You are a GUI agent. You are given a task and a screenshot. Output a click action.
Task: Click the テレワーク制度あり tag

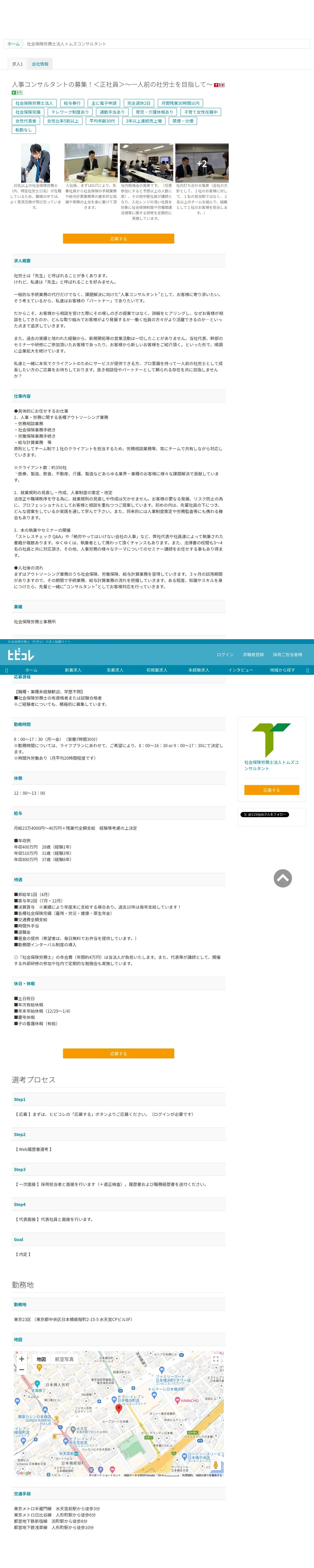pyautogui.click(x=70, y=112)
